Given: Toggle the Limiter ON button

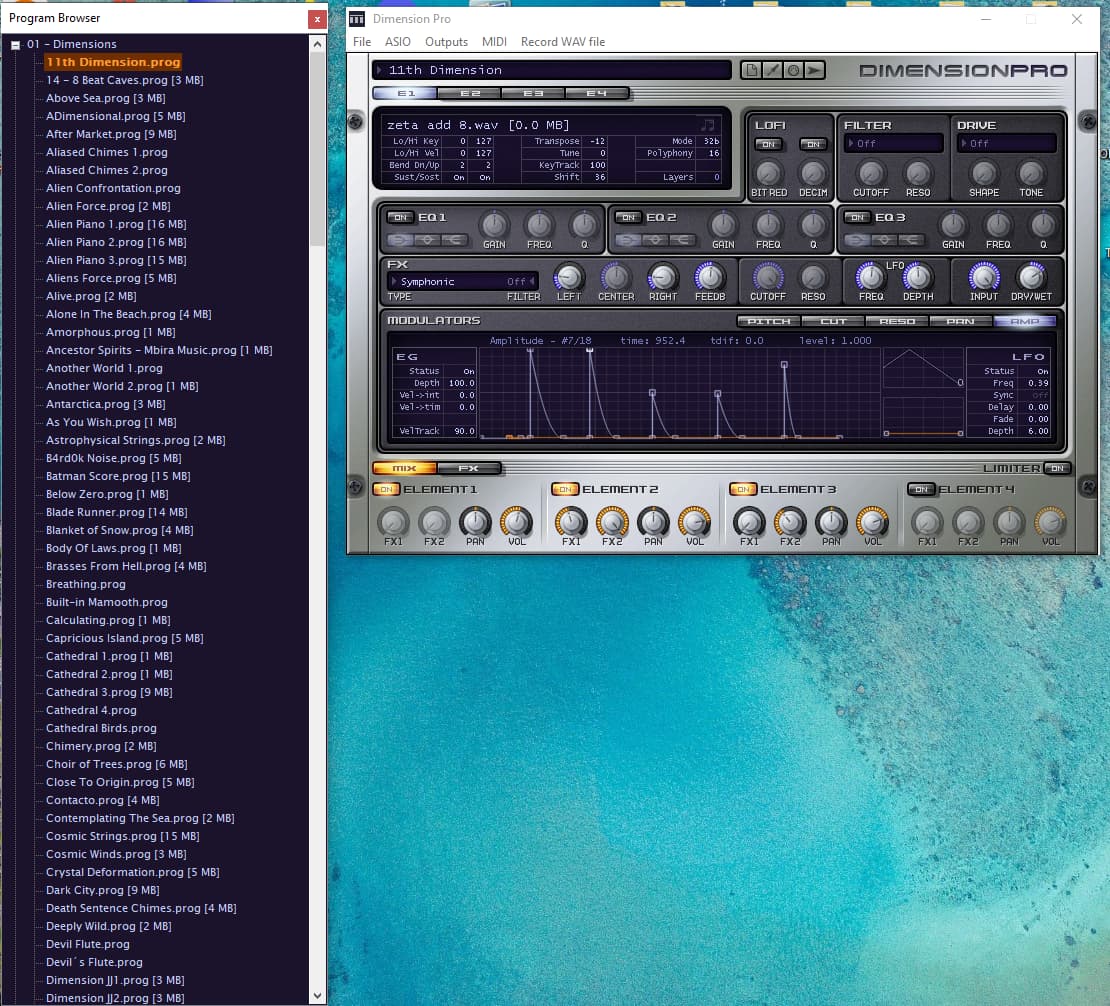Looking at the screenshot, I should [x=1058, y=468].
